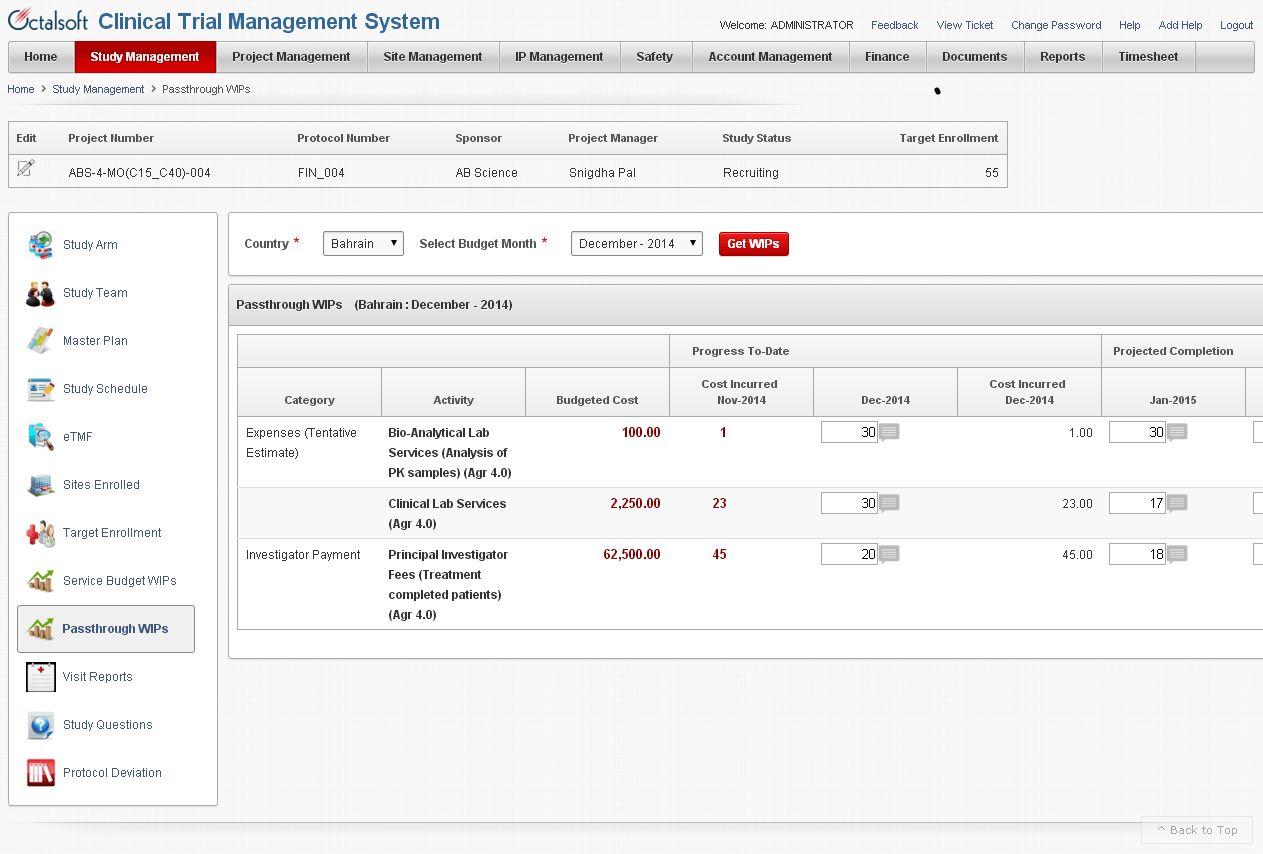This screenshot has height=854, width=1263.
Task: Open the Protocol Deviation section
Action: pyautogui.click(x=40, y=772)
